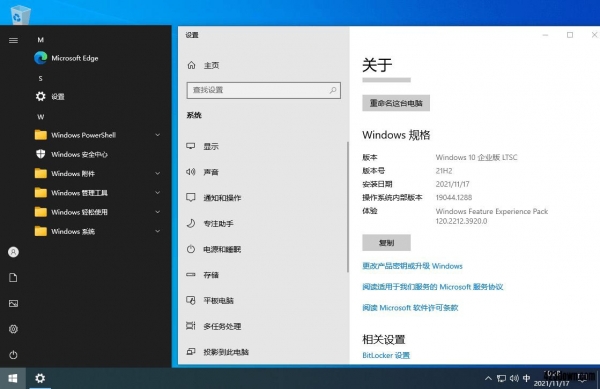Expand Windows PowerShell chevron

coord(158,135)
